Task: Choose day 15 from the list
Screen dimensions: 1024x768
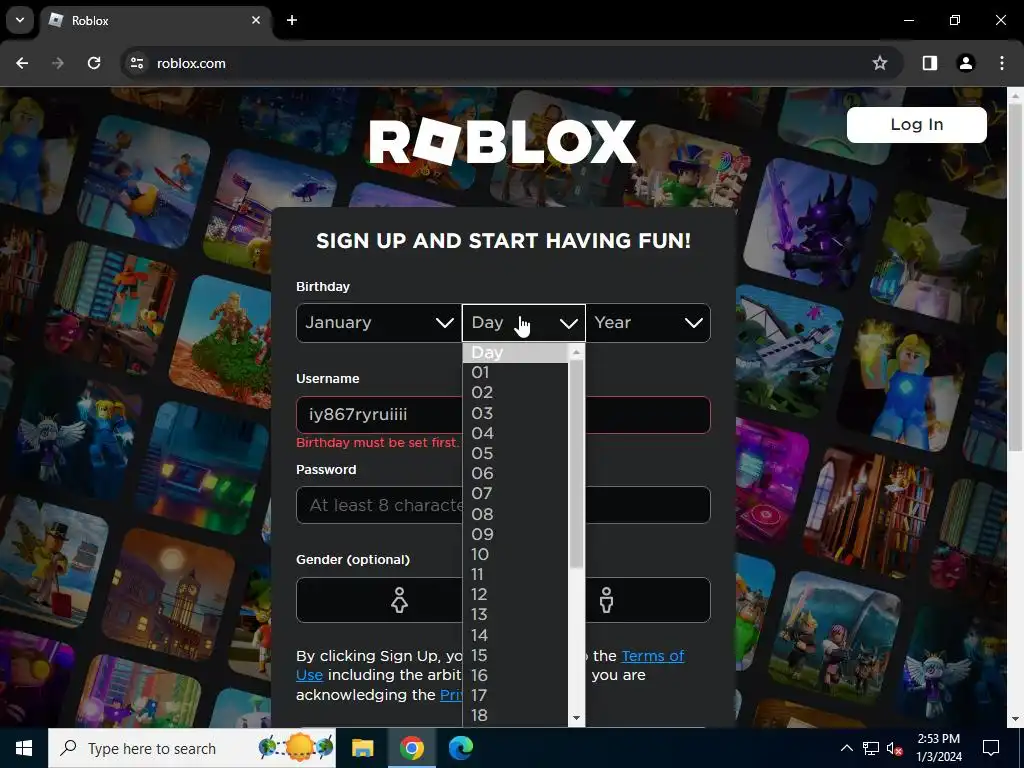Action: [x=516, y=656]
